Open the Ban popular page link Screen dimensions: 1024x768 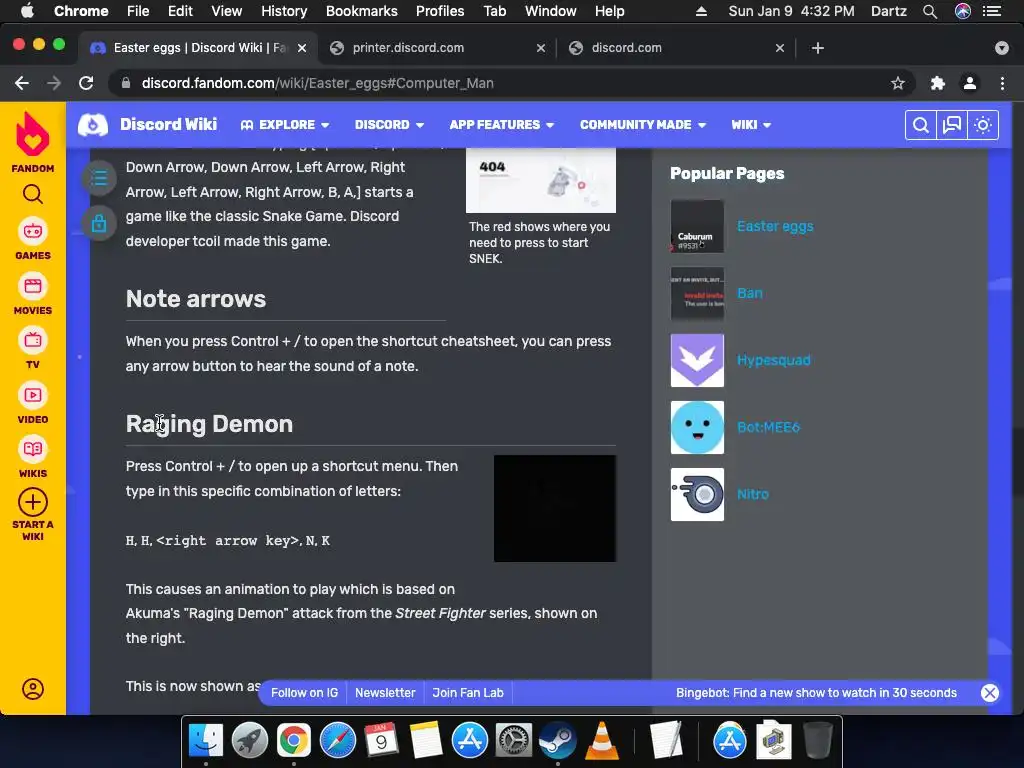click(750, 293)
